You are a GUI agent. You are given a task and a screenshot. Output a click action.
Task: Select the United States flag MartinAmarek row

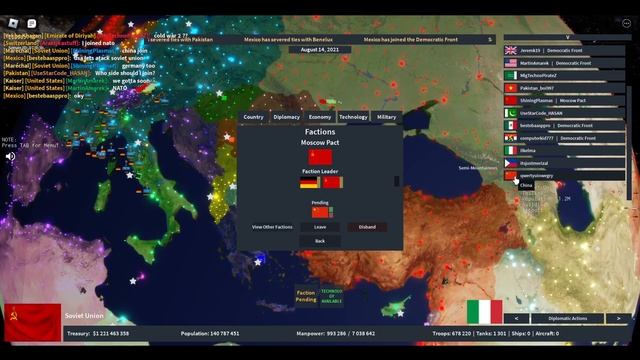tap(564, 63)
